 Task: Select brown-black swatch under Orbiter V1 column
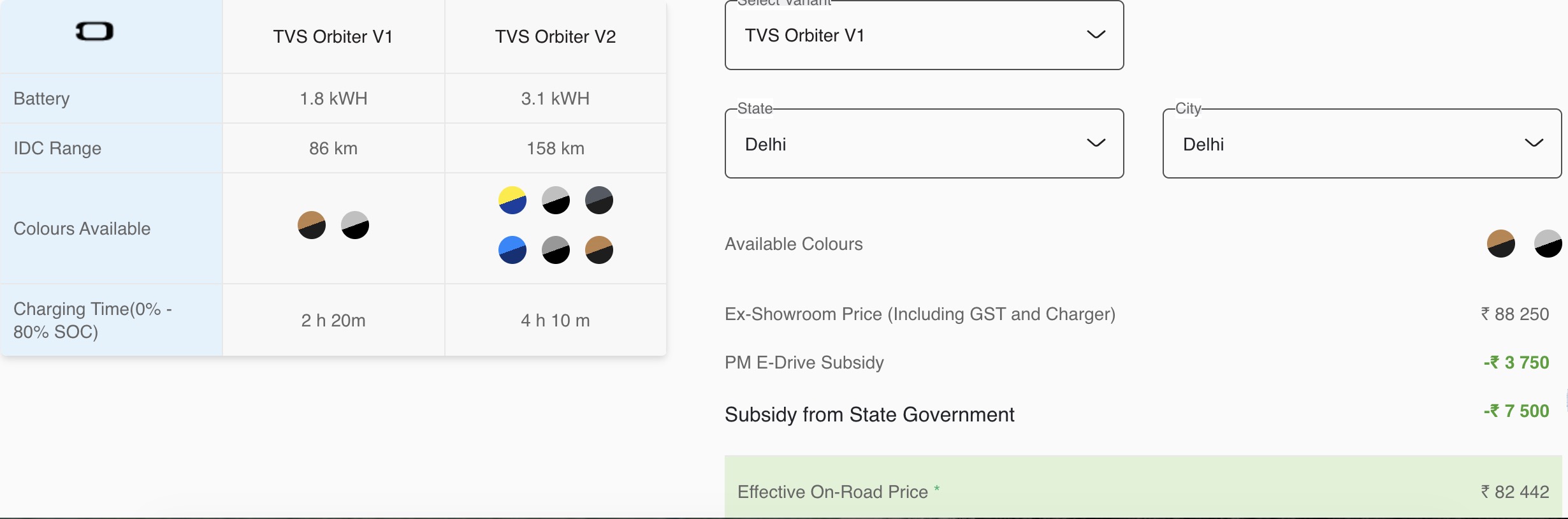pyautogui.click(x=312, y=226)
